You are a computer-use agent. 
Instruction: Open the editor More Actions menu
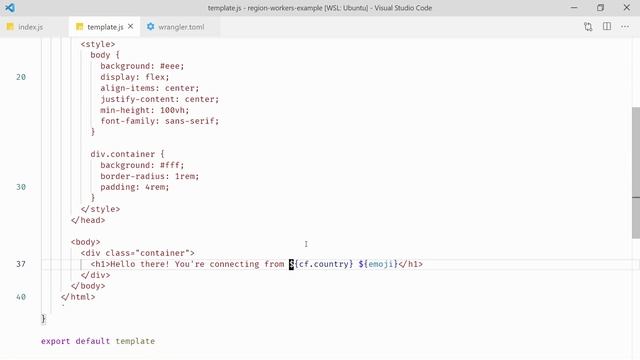(x=625, y=27)
